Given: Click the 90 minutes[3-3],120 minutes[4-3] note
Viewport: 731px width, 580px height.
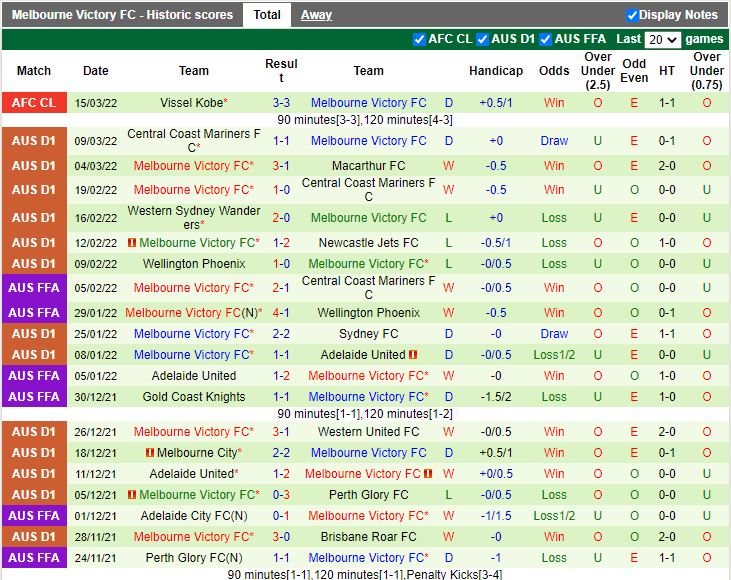Looking at the screenshot, I should coord(365,120).
